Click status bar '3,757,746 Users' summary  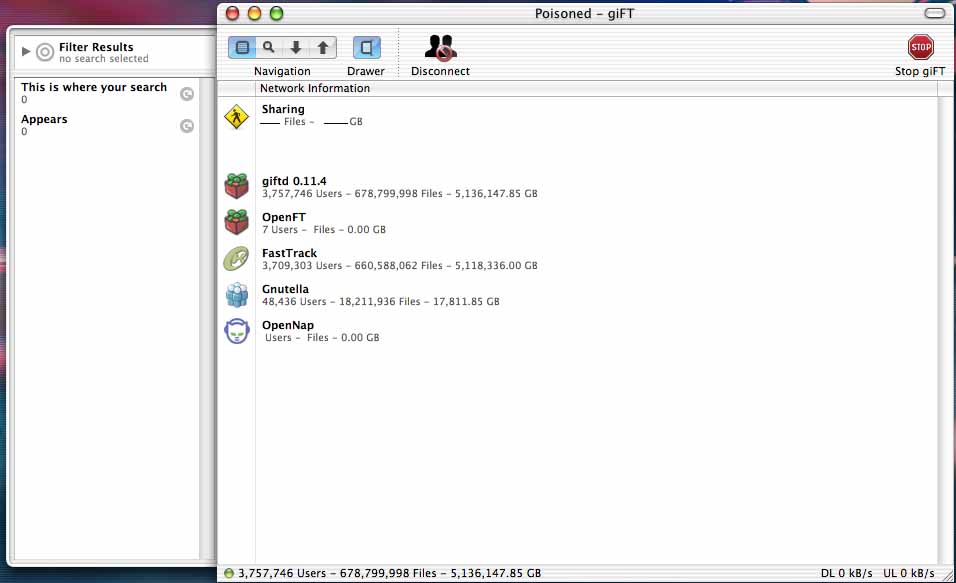click(390, 573)
